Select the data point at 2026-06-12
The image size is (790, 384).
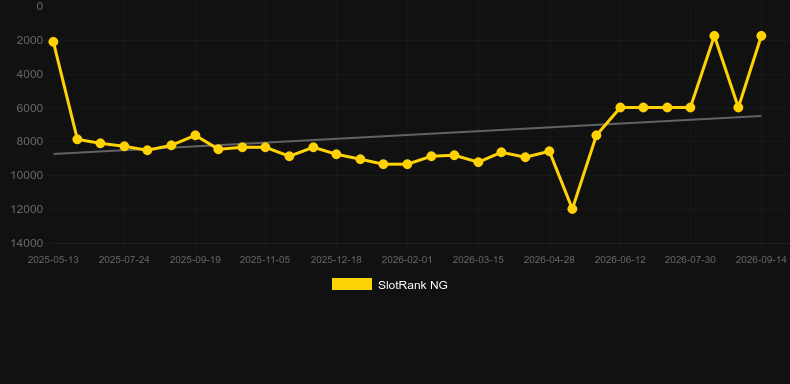[x=620, y=107]
